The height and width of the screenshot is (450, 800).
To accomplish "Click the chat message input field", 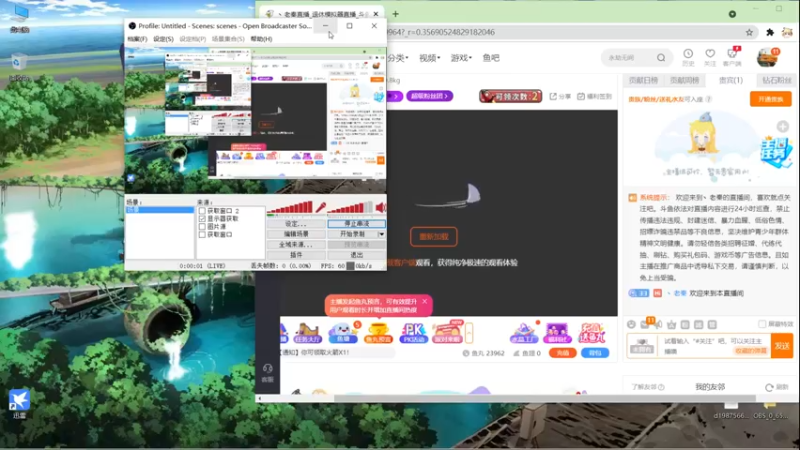I will click(714, 346).
